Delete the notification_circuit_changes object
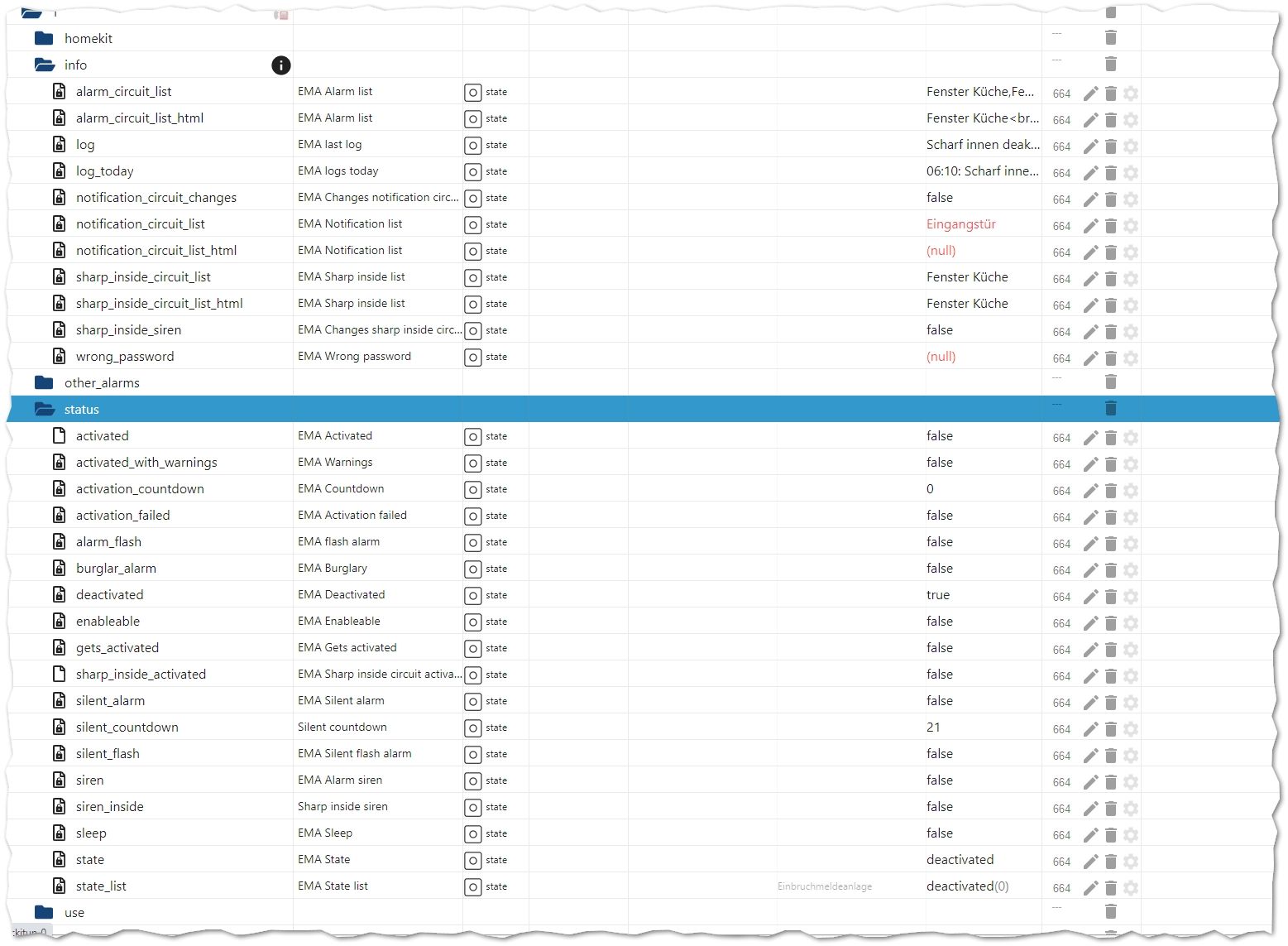This screenshot has width=1288, height=946. pos(1111,199)
